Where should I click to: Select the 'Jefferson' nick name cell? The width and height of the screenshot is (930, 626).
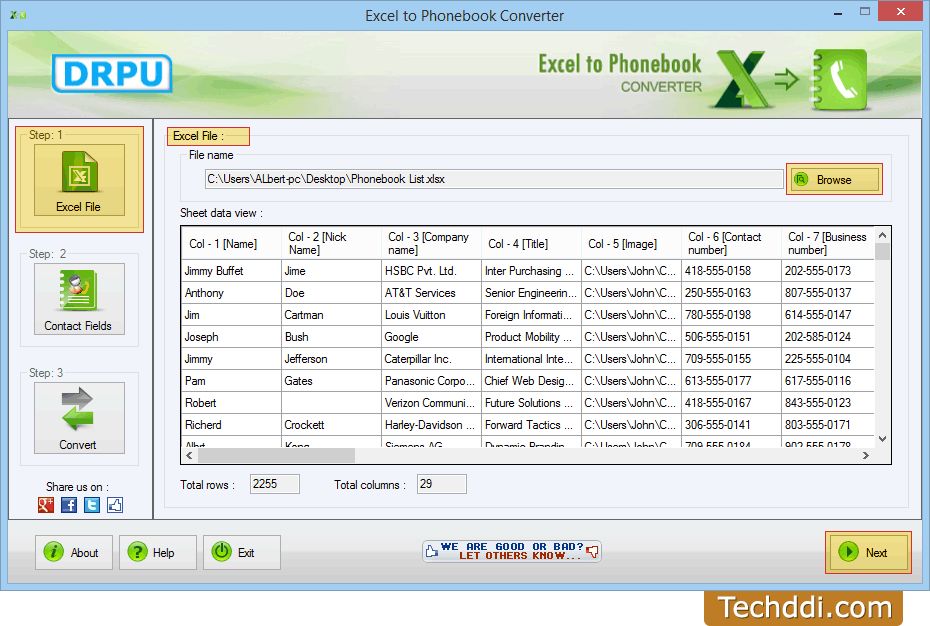(331, 359)
